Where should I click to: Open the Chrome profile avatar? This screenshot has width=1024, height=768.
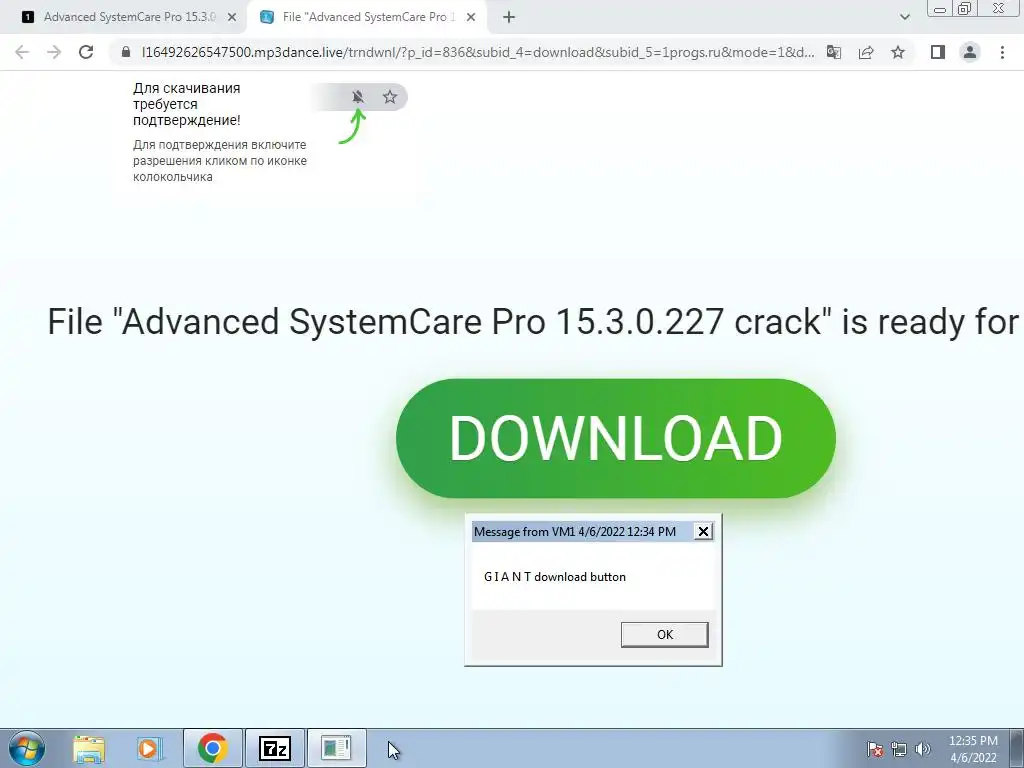click(x=970, y=52)
